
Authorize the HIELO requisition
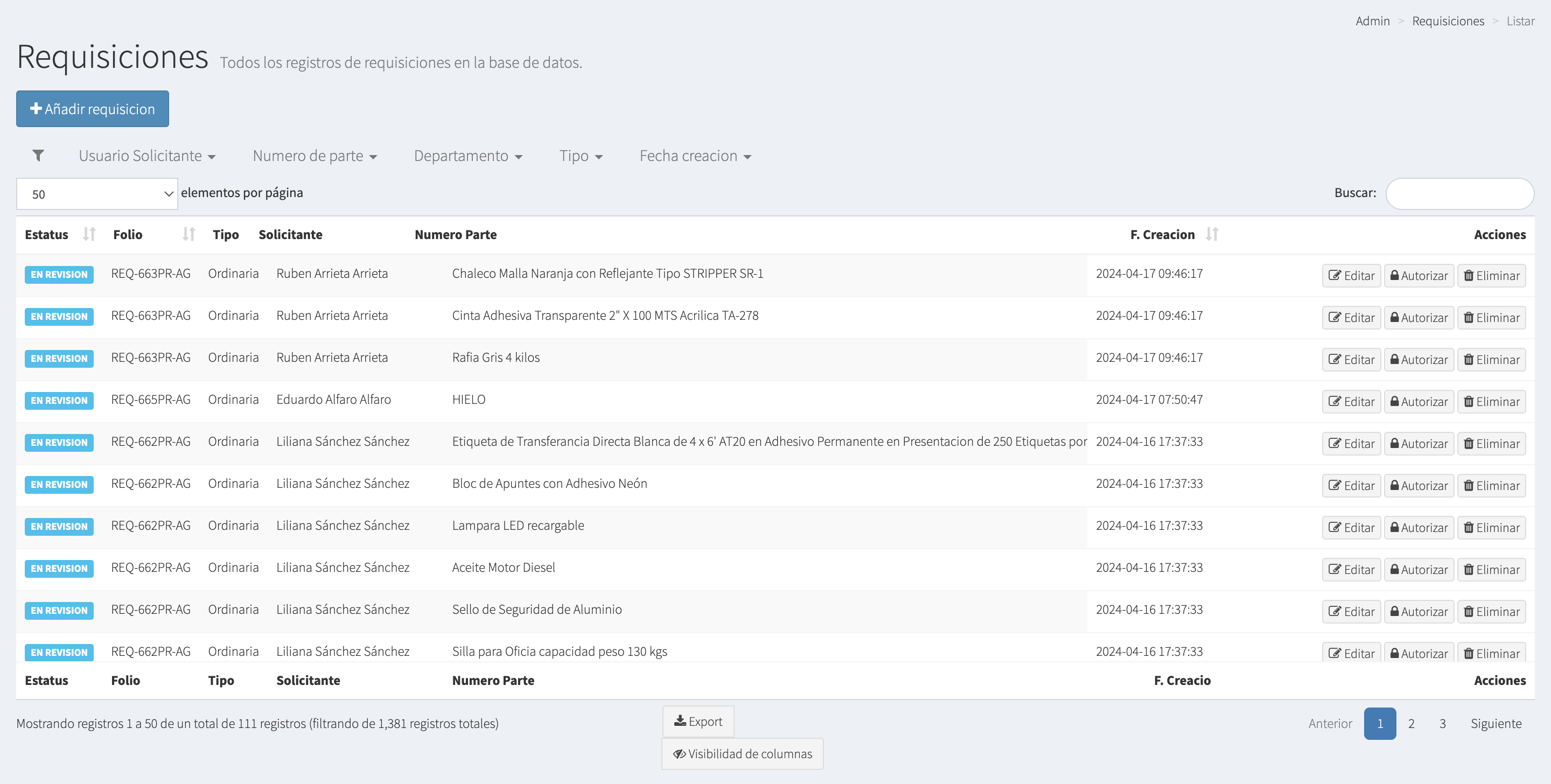1419,402
